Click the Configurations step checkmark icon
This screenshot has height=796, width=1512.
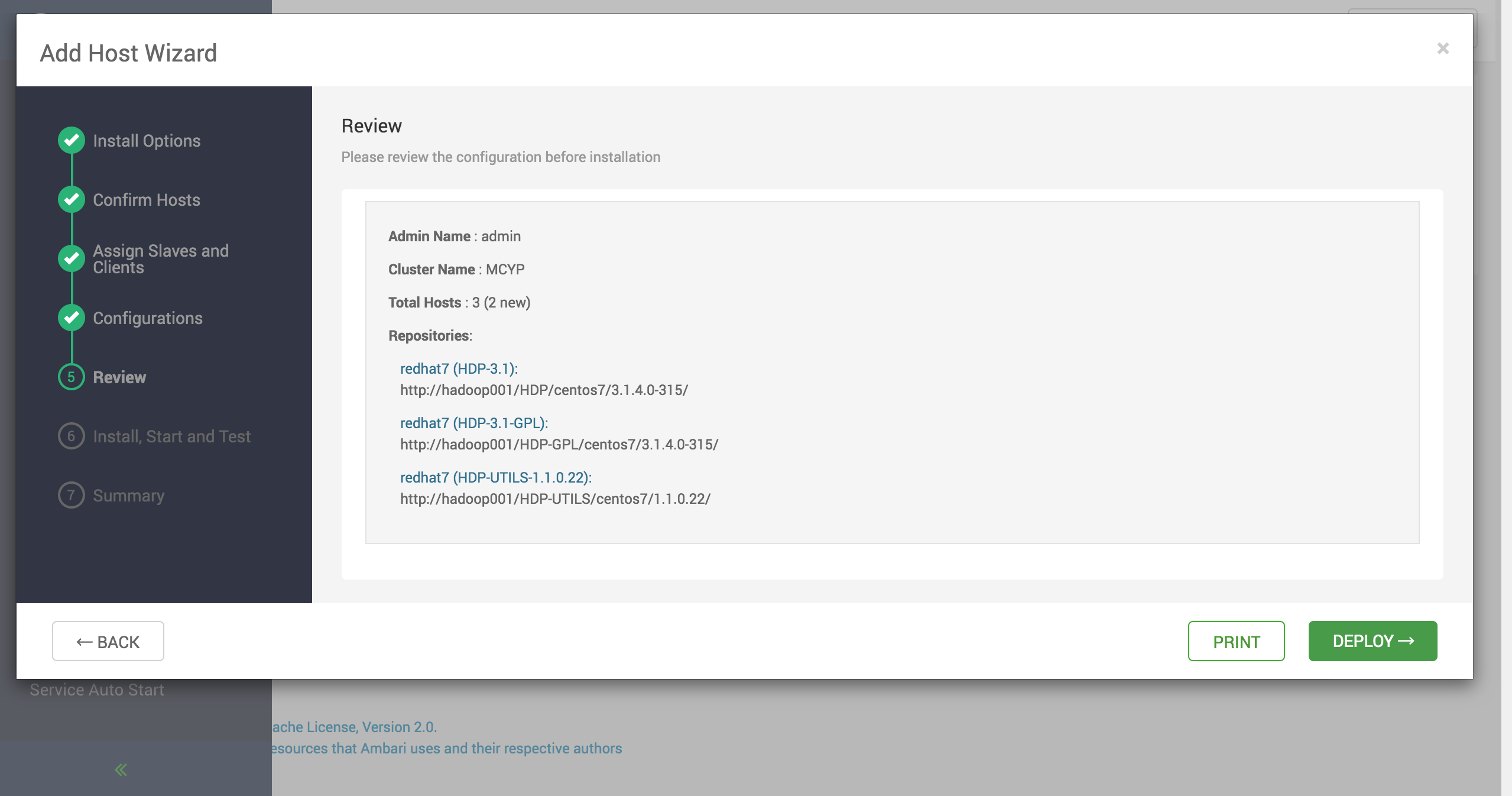tap(72, 318)
